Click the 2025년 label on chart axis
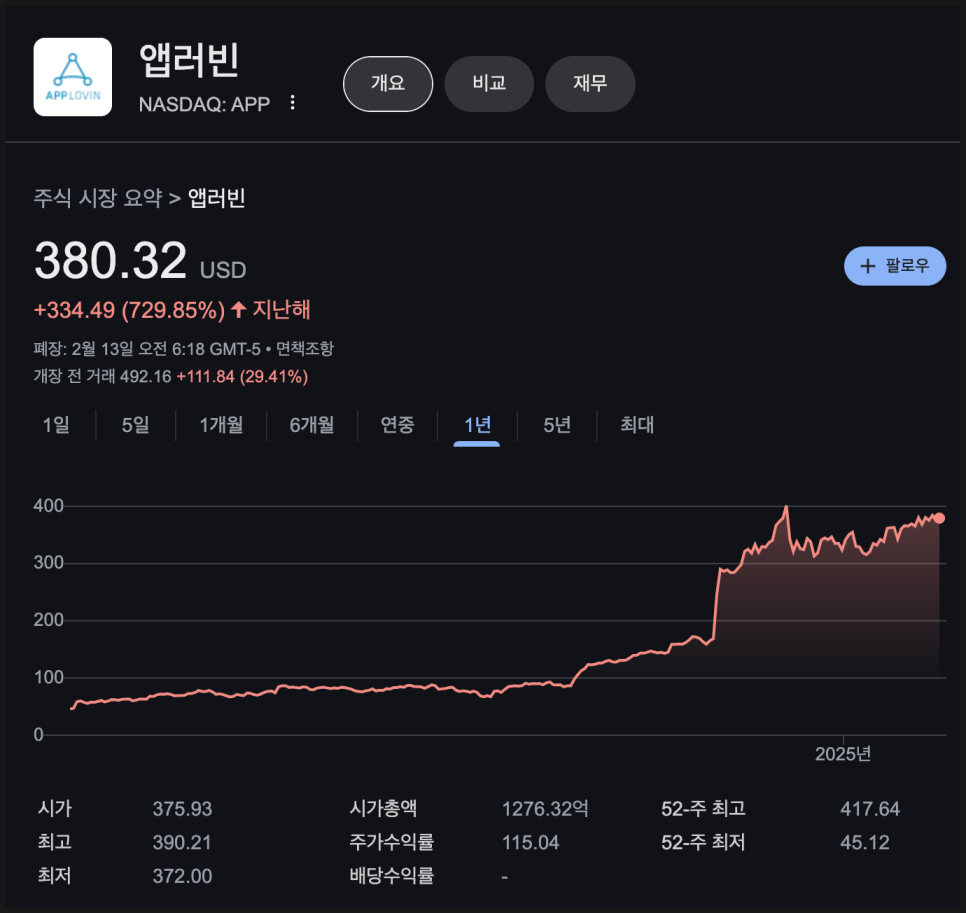The height and width of the screenshot is (913, 966). [x=843, y=753]
